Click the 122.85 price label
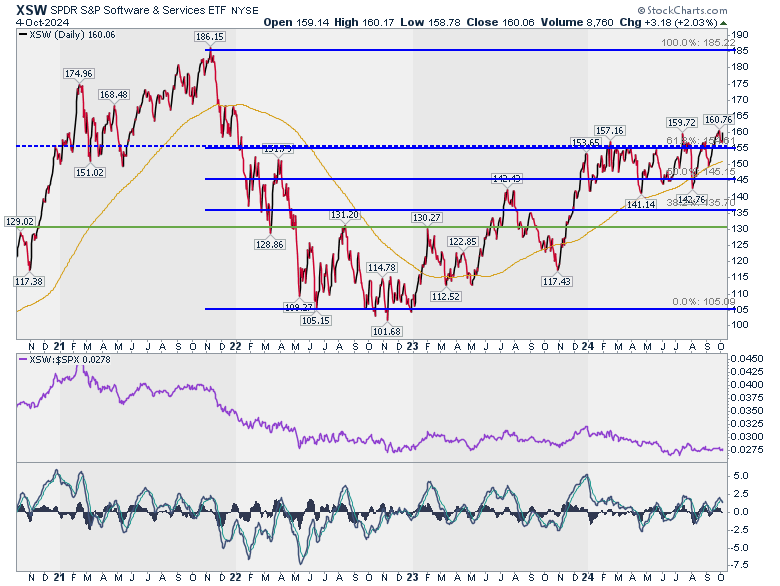 pyautogui.click(x=463, y=242)
